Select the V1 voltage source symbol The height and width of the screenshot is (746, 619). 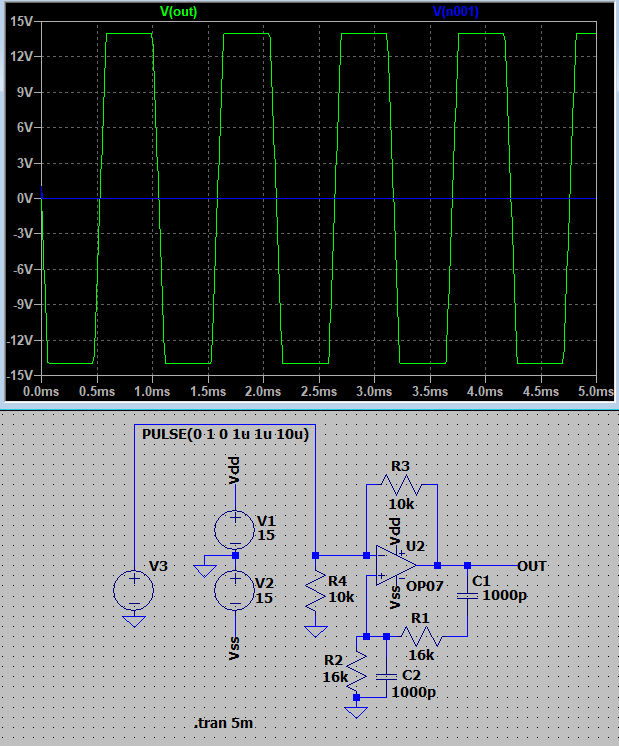coord(234,528)
